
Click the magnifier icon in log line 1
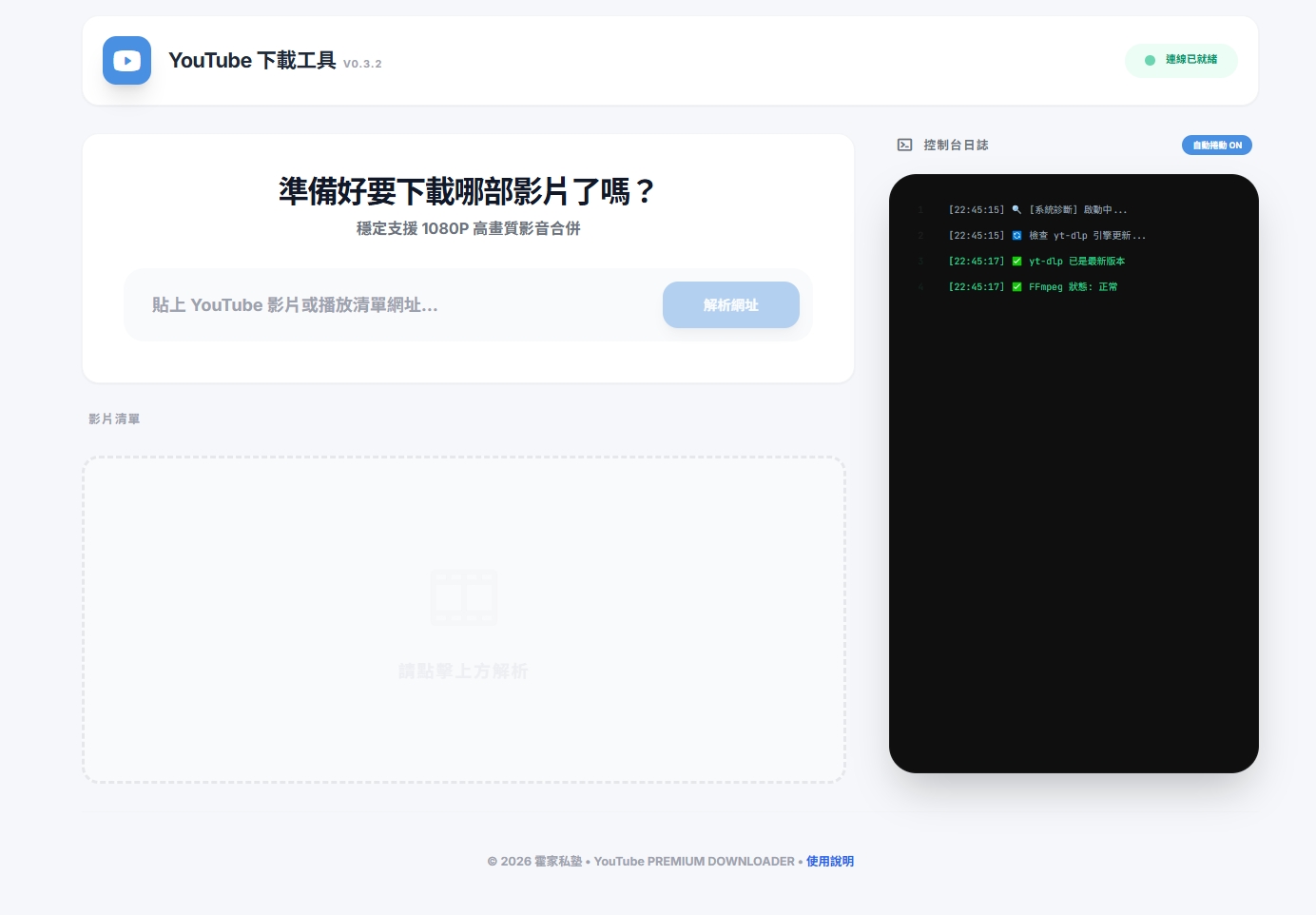pyautogui.click(x=1016, y=210)
